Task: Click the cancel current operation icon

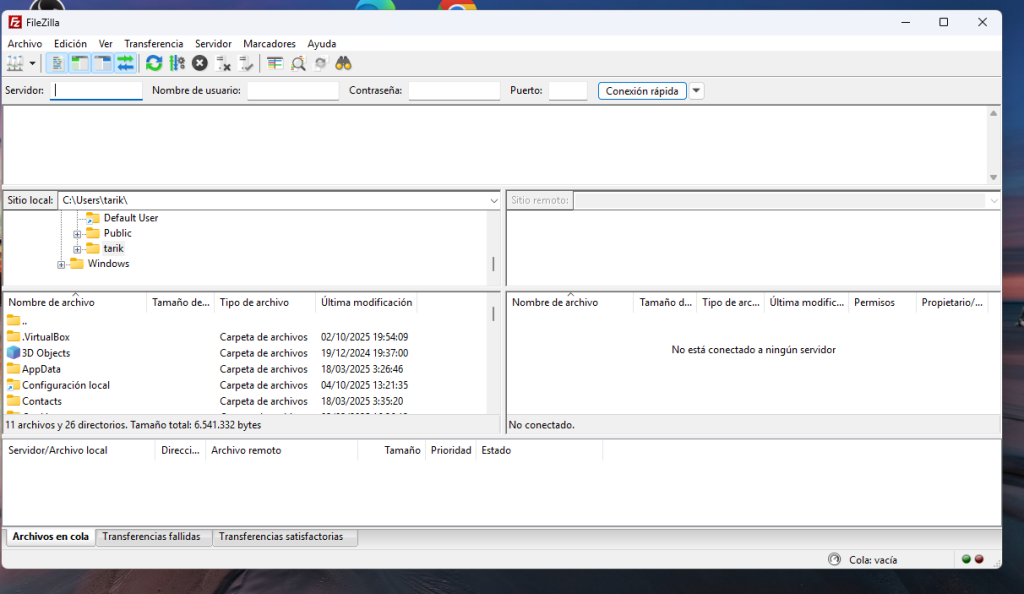Action: (x=200, y=63)
